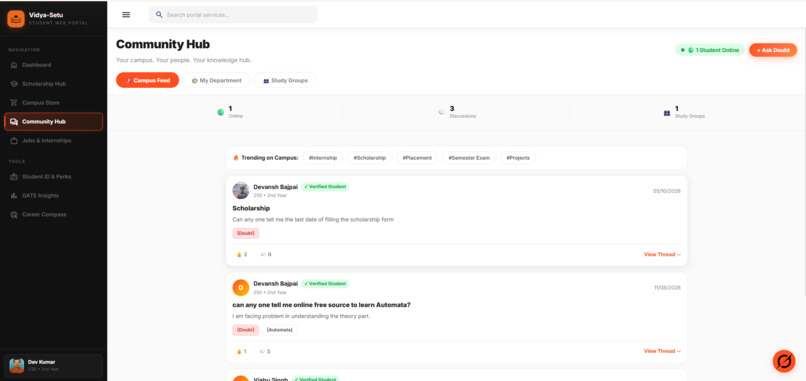Click the [Doubt] tag on Scholarship post
The width and height of the screenshot is (806, 381).
click(x=246, y=233)
